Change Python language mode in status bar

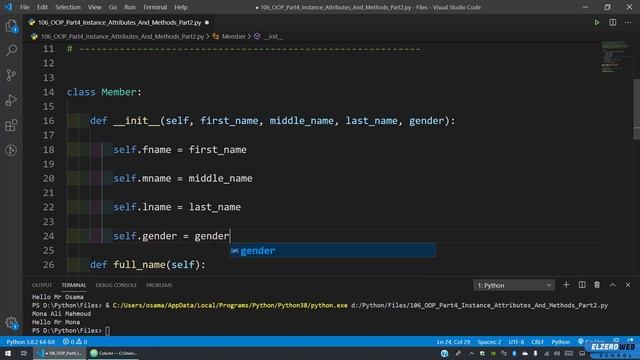point(560,342)
